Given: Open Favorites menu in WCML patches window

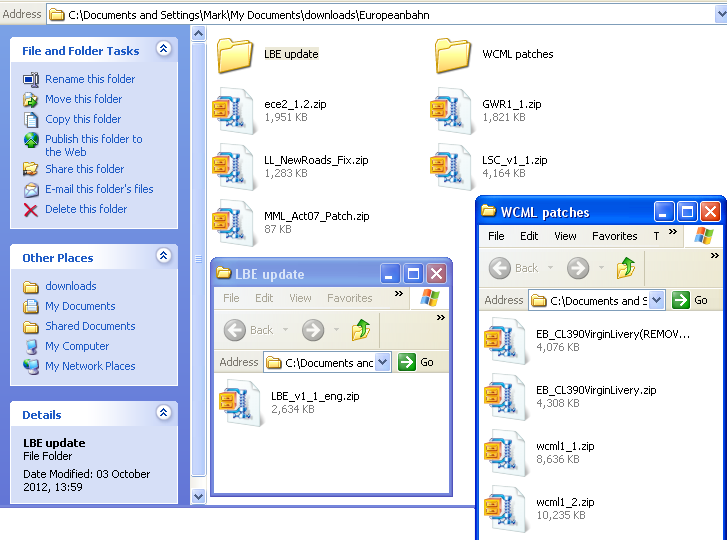Looking at the screenshot, I should [615, 236].
